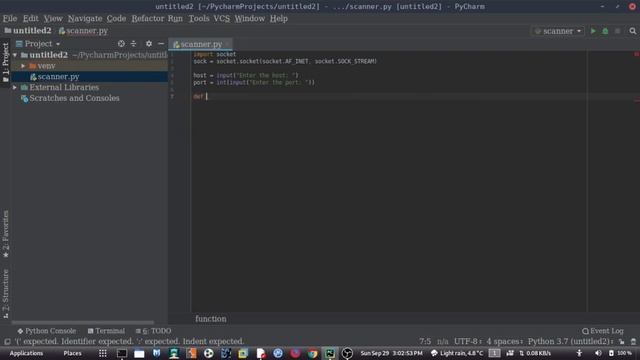Place cursor on the 'import socket' line

215,54
